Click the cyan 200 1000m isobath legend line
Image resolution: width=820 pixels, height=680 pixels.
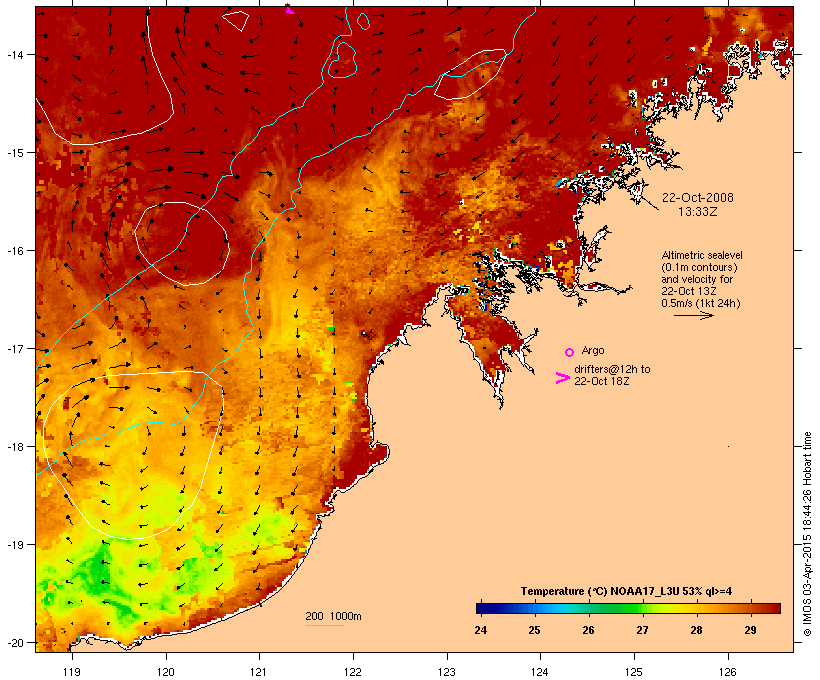click(x=324, y=626)
